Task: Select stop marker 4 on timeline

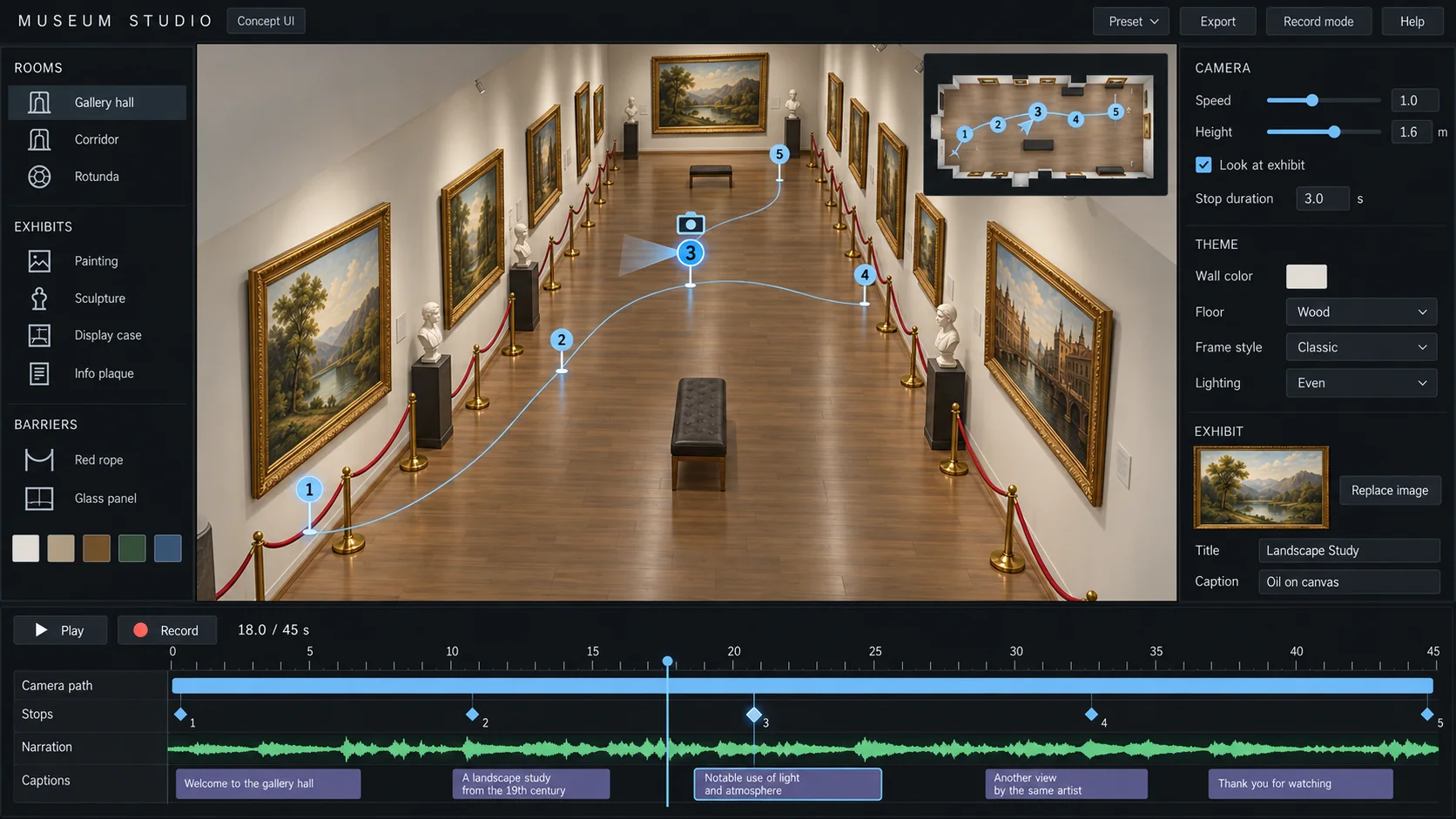Action: (1091, 714)
